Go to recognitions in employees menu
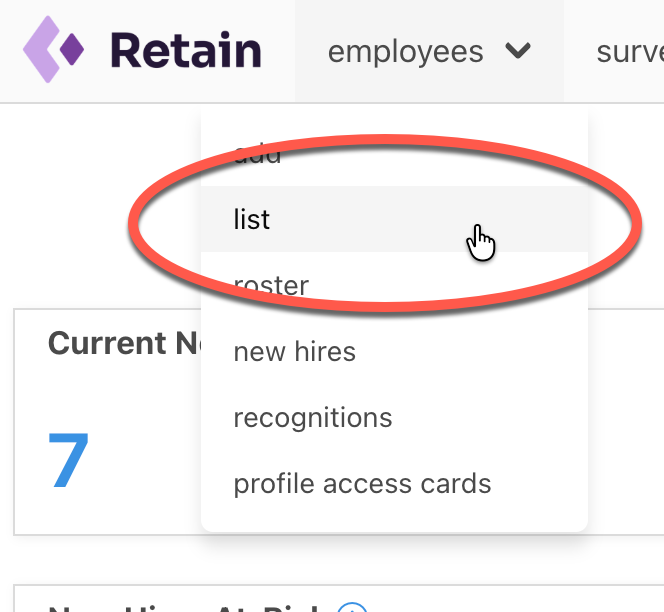Image resolution: width=664 pixels, height=612 pixels. [313, 418]
